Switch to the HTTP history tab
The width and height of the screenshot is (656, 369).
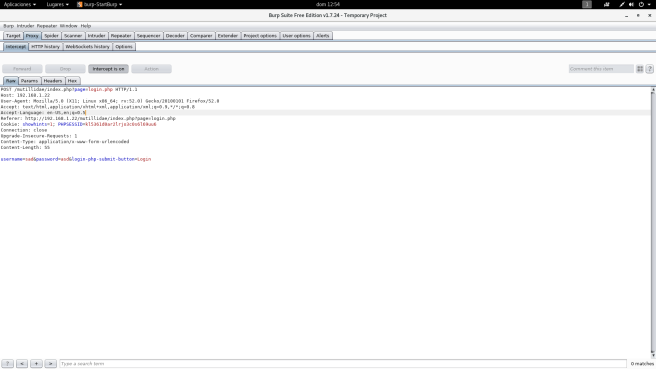coord(46,46)
